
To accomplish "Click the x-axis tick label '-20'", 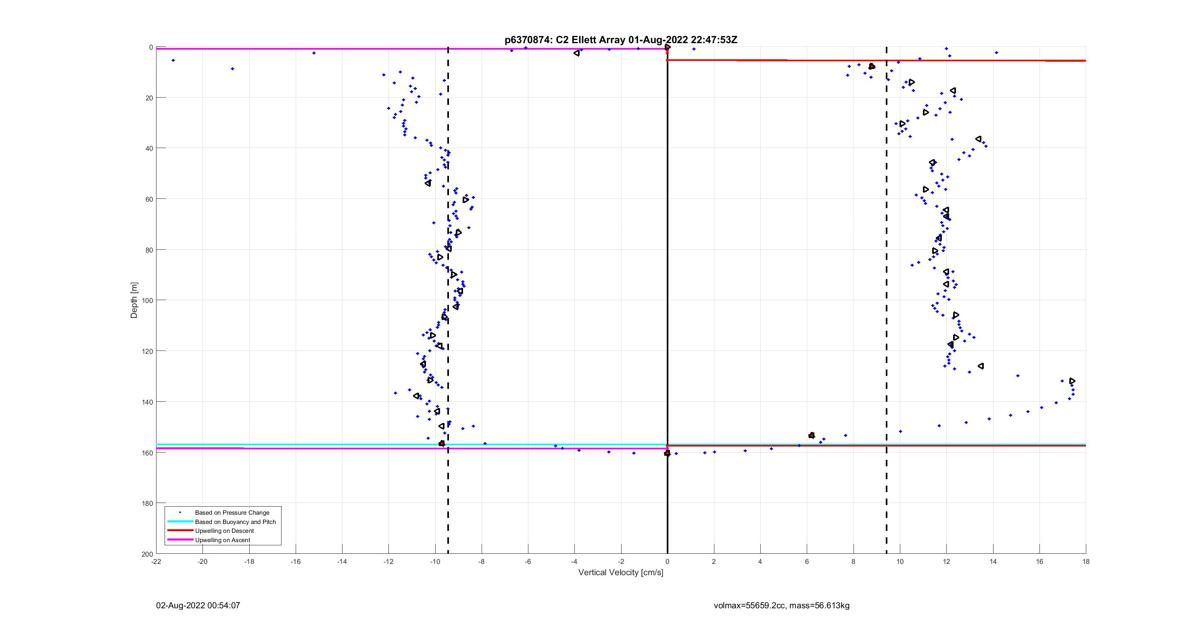I will (x=203, y=562).
